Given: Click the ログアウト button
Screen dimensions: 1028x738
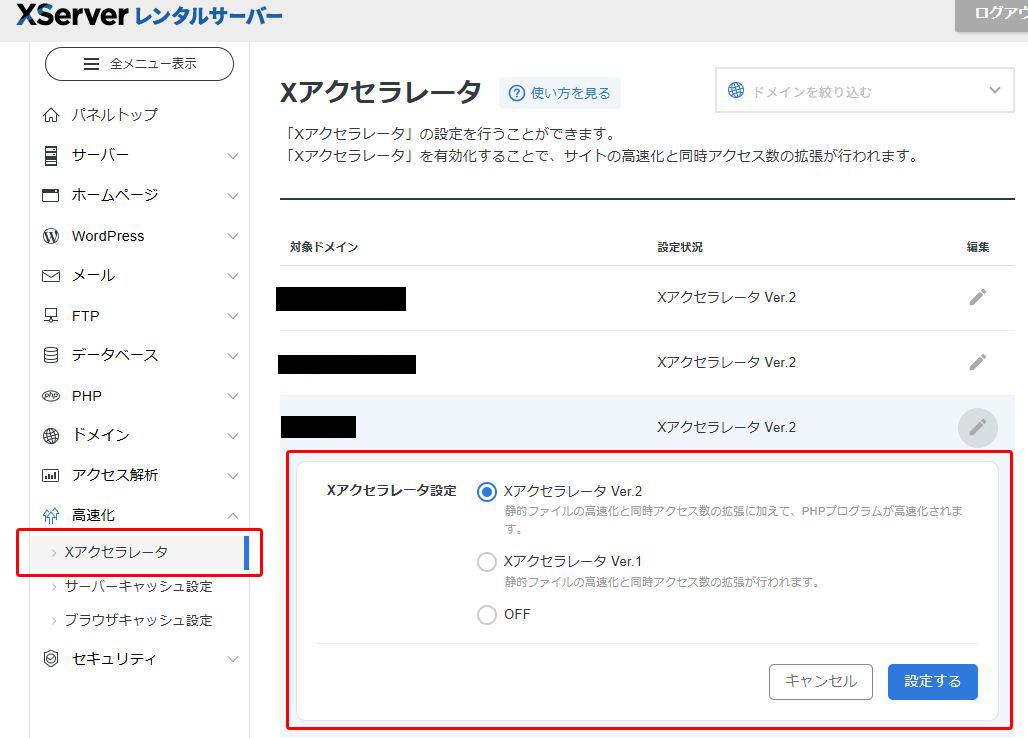Looking at the screenshot, I should [991, 14].
